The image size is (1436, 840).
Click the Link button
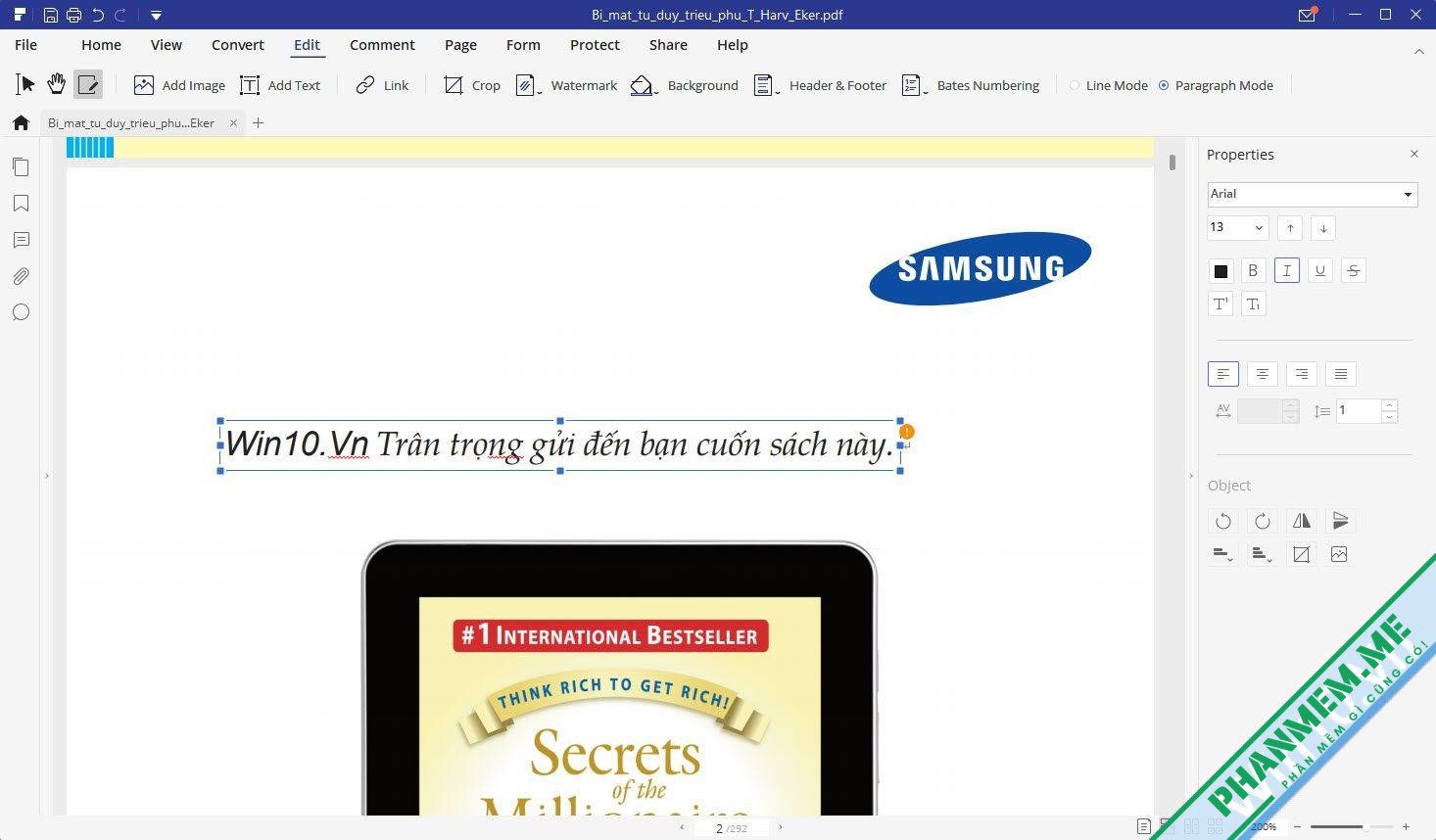[382, 85]
